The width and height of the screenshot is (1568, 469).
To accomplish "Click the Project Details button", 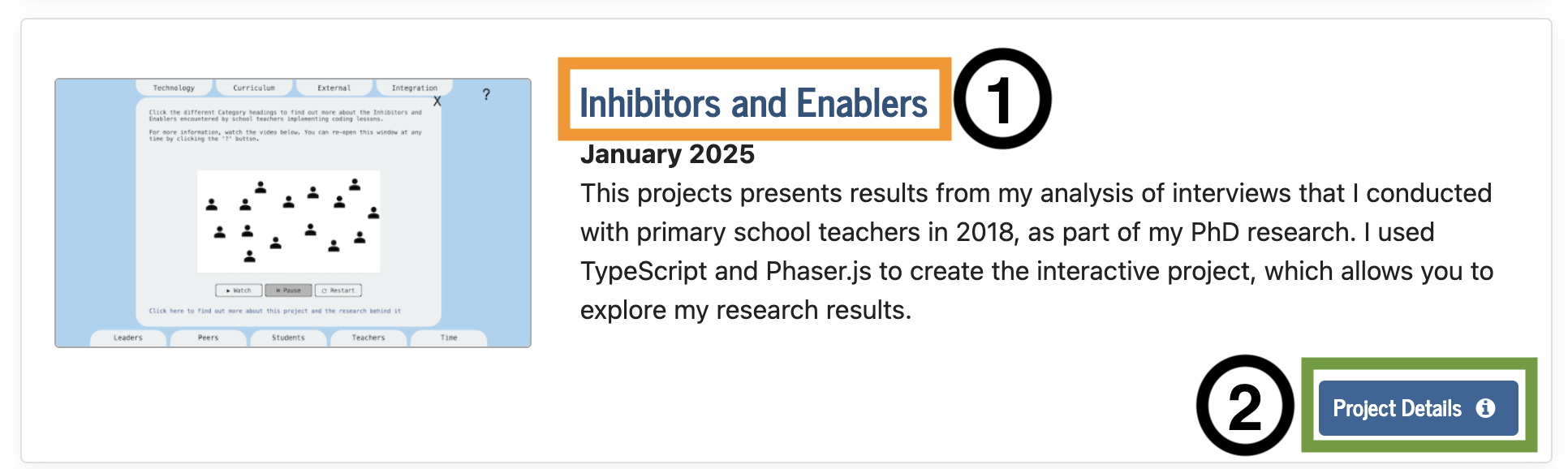I will click(x=1420, y=409).
